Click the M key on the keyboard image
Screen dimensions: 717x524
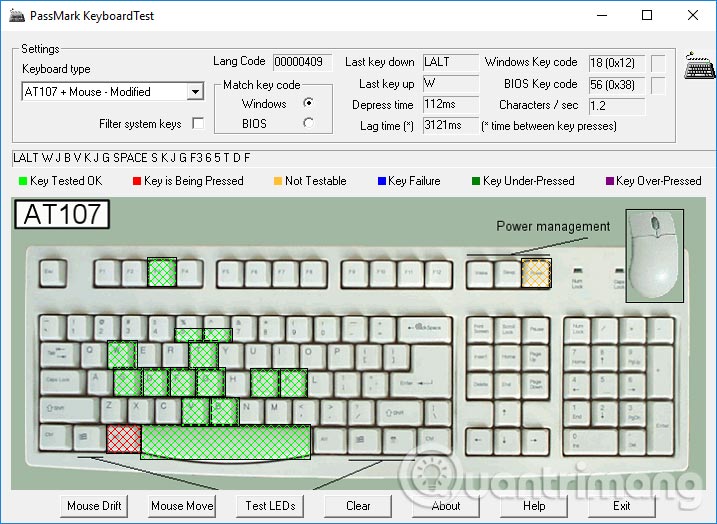(278, 410)
